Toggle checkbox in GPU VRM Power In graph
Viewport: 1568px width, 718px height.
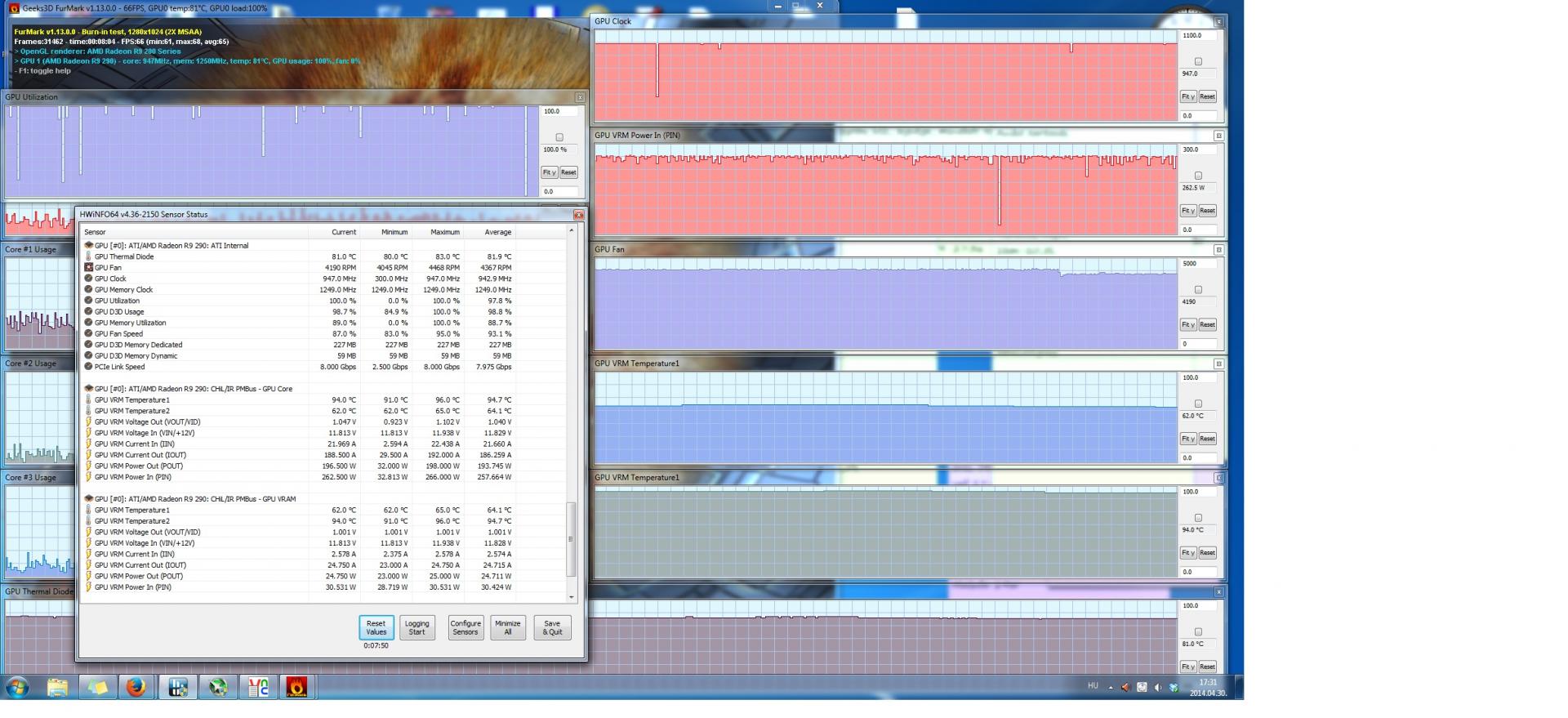[1198, 176]
